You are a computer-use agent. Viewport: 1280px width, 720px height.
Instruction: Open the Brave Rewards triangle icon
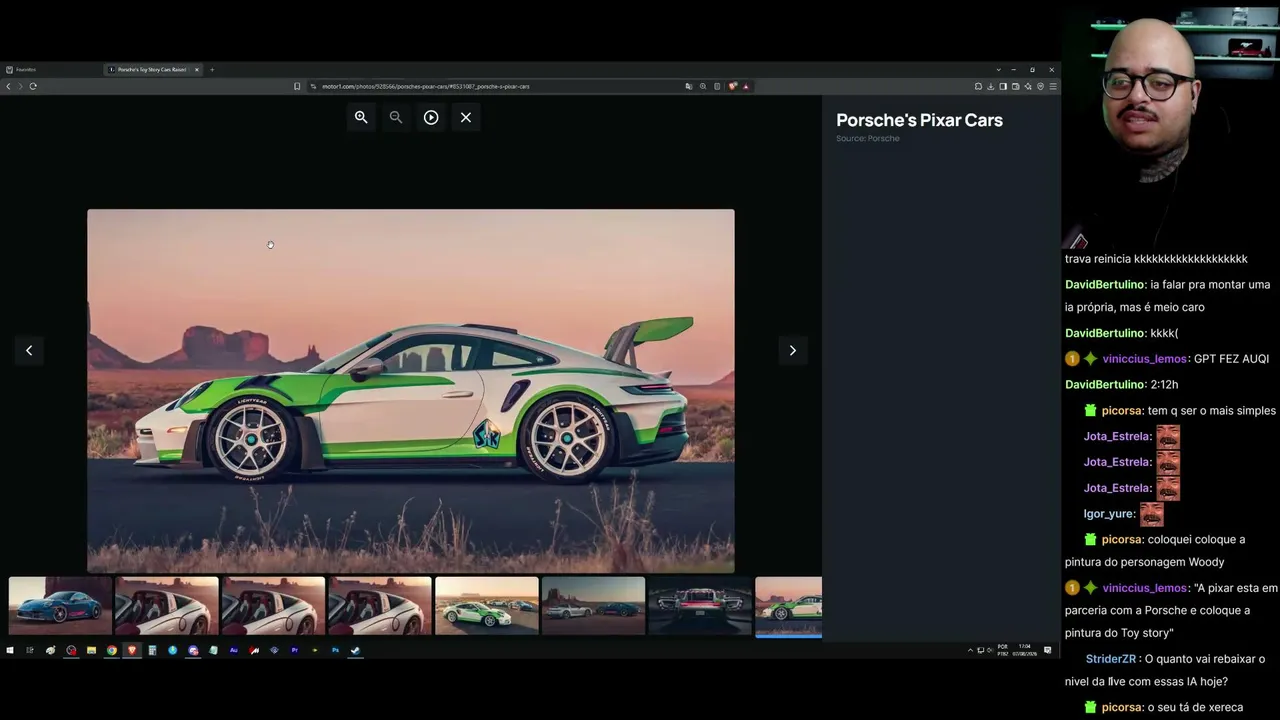click(x=746, y=86)
